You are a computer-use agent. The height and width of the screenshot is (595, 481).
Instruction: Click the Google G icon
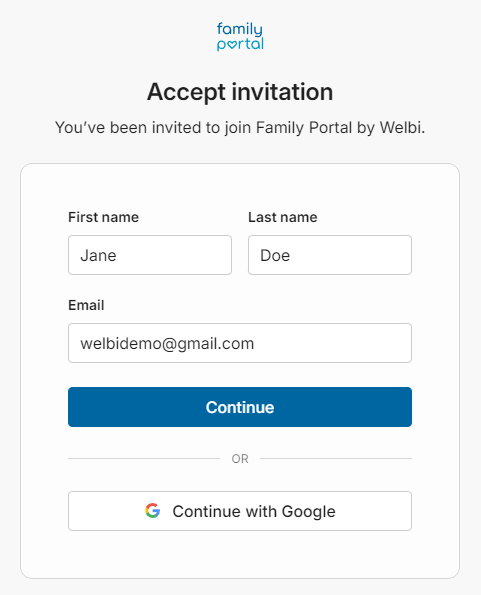(x=152, y=511)
